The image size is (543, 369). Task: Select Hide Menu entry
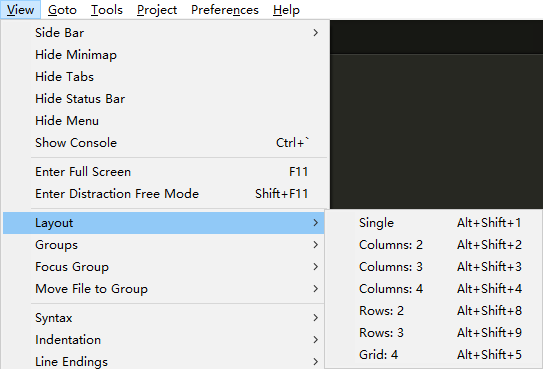pyautogui.click(x=165, y=121)
